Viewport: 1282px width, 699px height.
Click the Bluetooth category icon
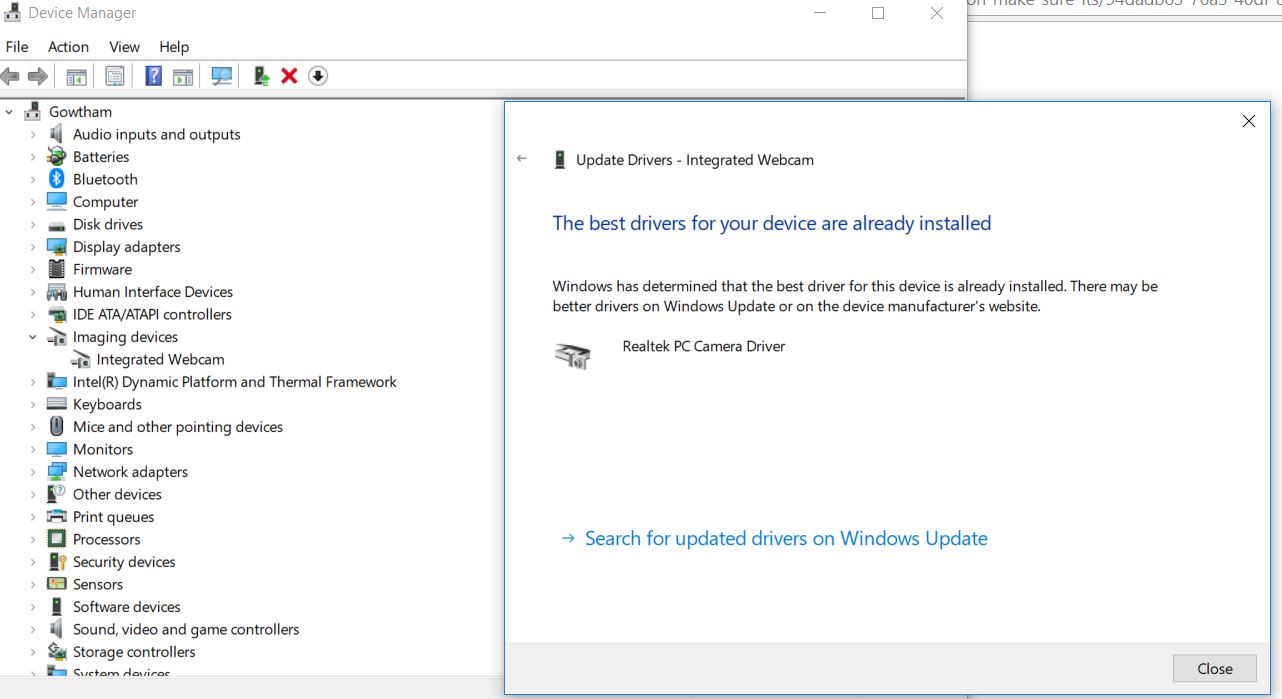tap(57, 179)
